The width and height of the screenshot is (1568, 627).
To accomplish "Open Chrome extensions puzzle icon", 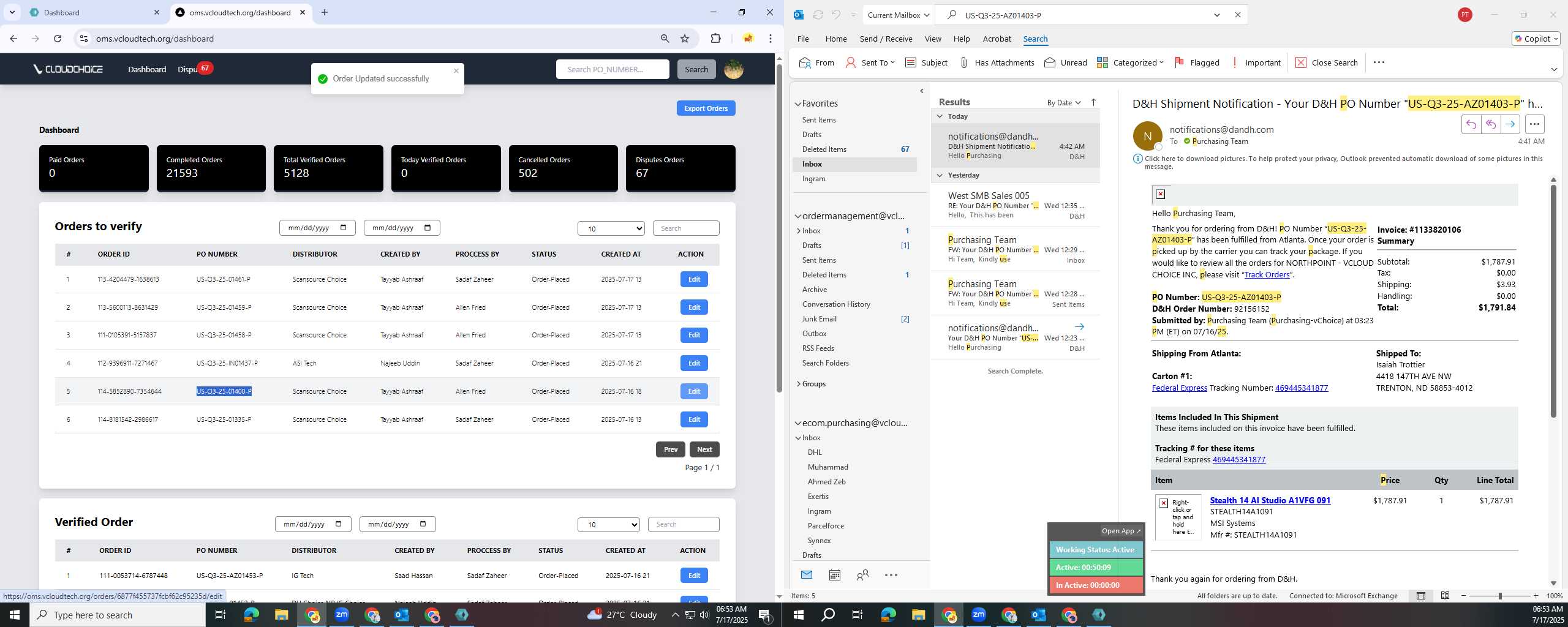I will click(x=715, y=39).
